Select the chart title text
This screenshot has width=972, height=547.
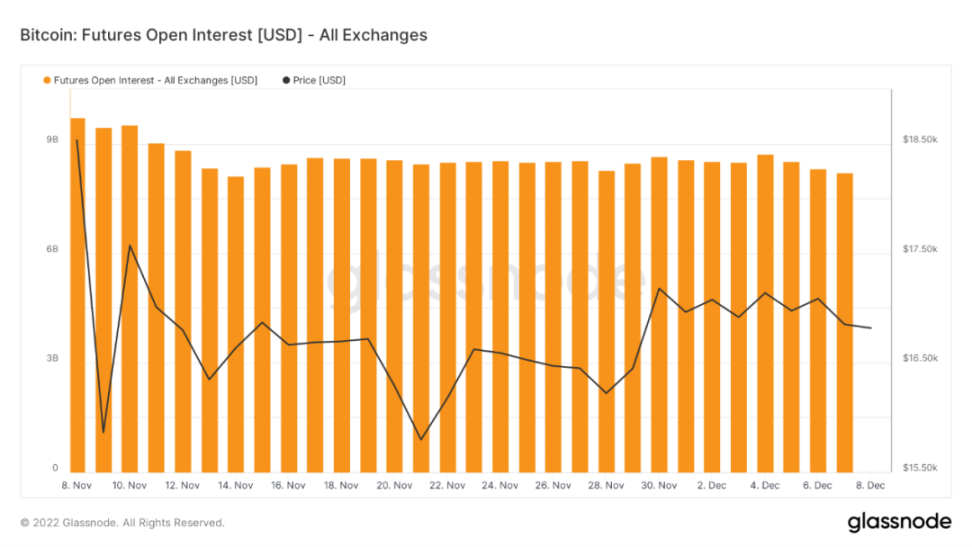tap(224, 35)
